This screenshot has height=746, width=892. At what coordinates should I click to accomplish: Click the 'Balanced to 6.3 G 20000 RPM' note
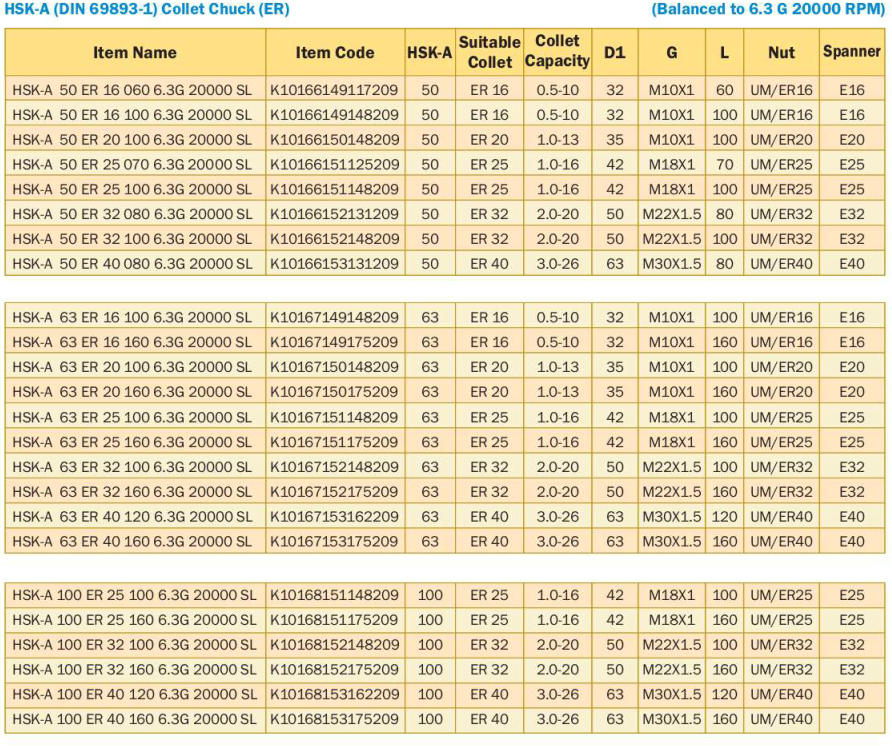pyautogui.click(x=768, y=9)
